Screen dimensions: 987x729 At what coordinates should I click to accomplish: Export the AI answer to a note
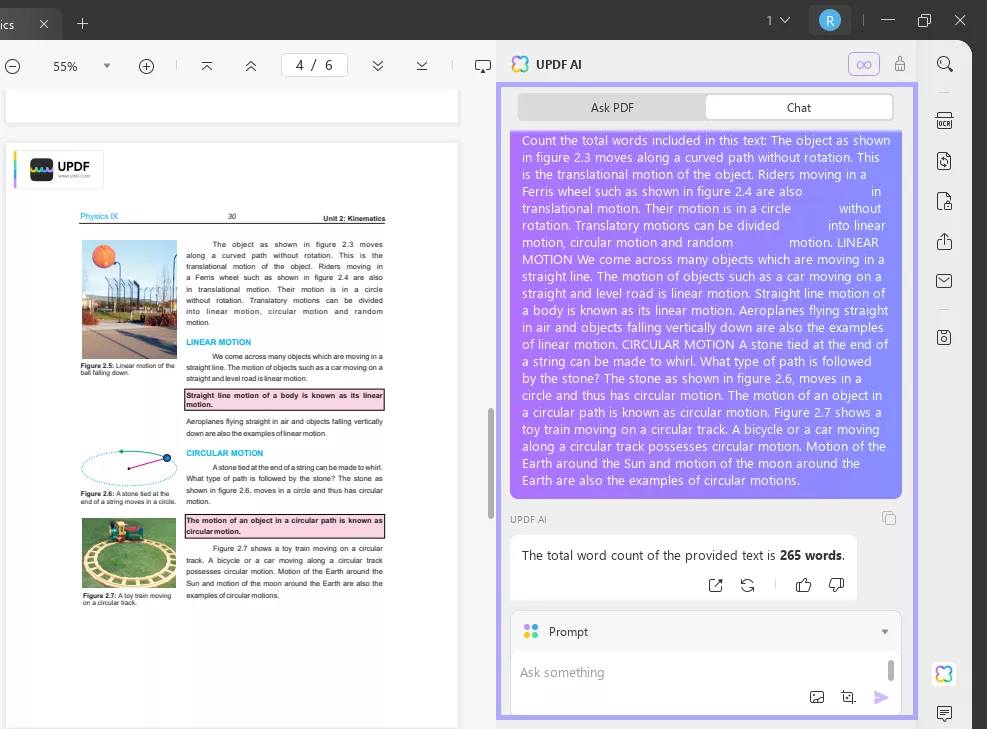(716, 585)
